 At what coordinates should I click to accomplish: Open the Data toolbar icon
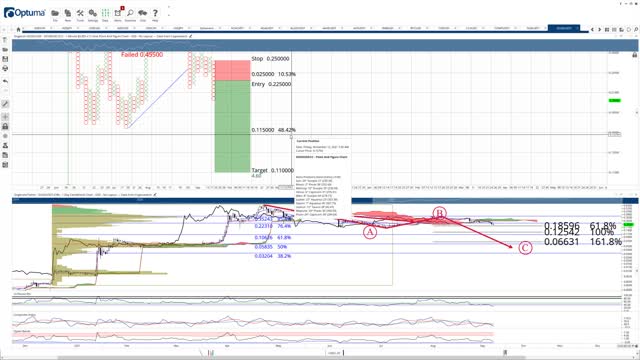pos(105,13)
